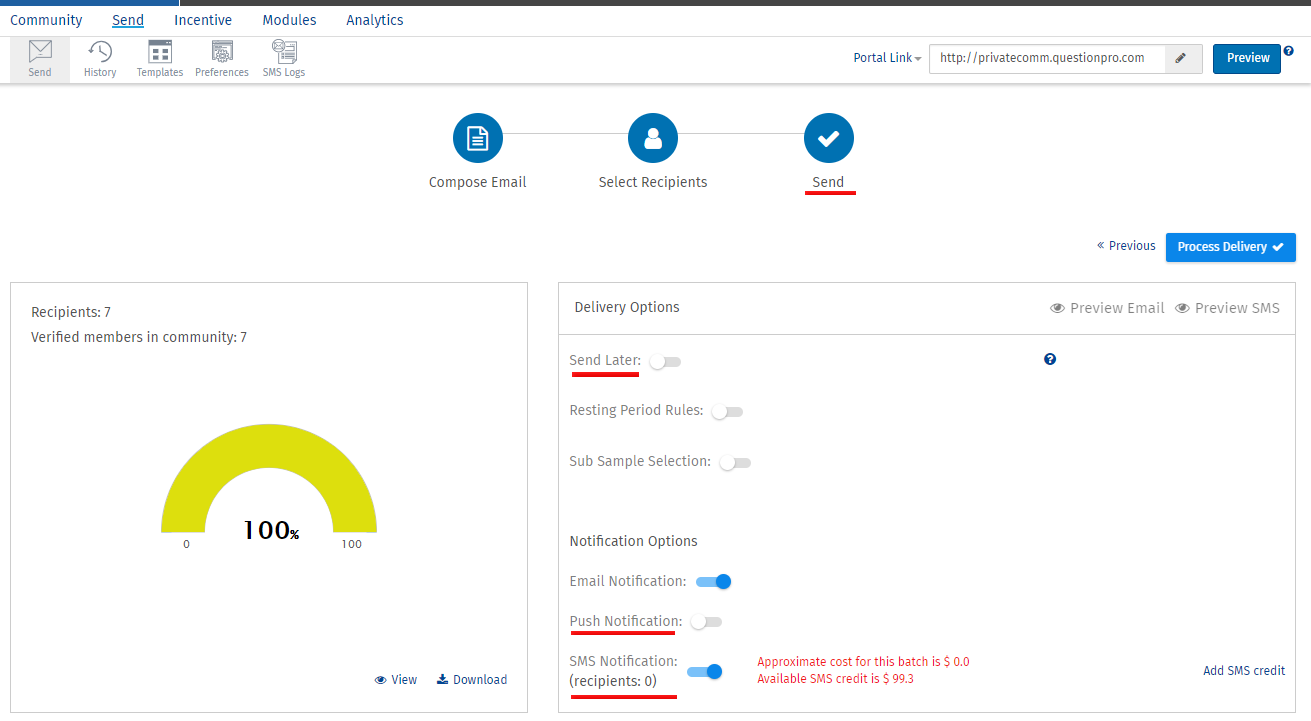Click the portal link URL field

tap(1046, 59)
